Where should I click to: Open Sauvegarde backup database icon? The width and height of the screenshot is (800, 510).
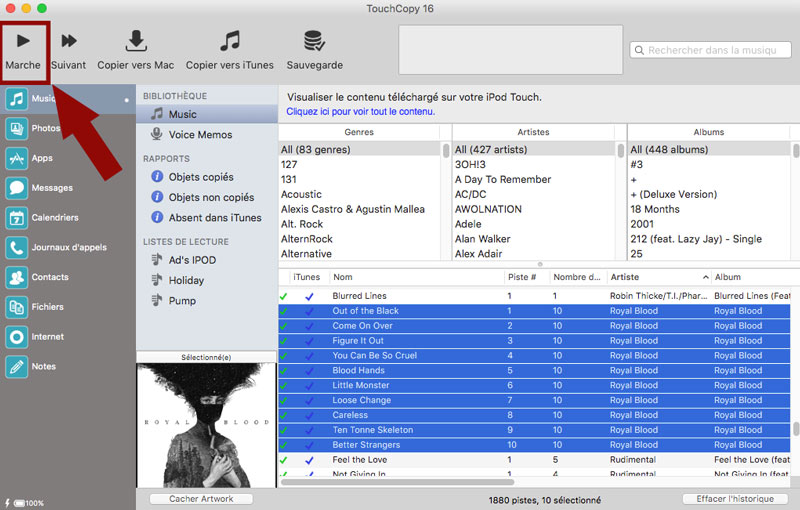point(314,41)
